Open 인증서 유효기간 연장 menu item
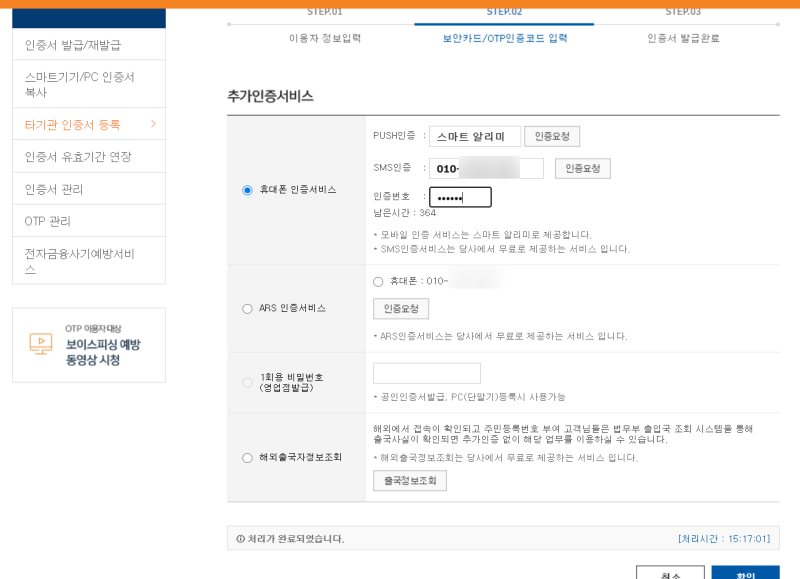800x579 pixels. click(x=89, y=157)
